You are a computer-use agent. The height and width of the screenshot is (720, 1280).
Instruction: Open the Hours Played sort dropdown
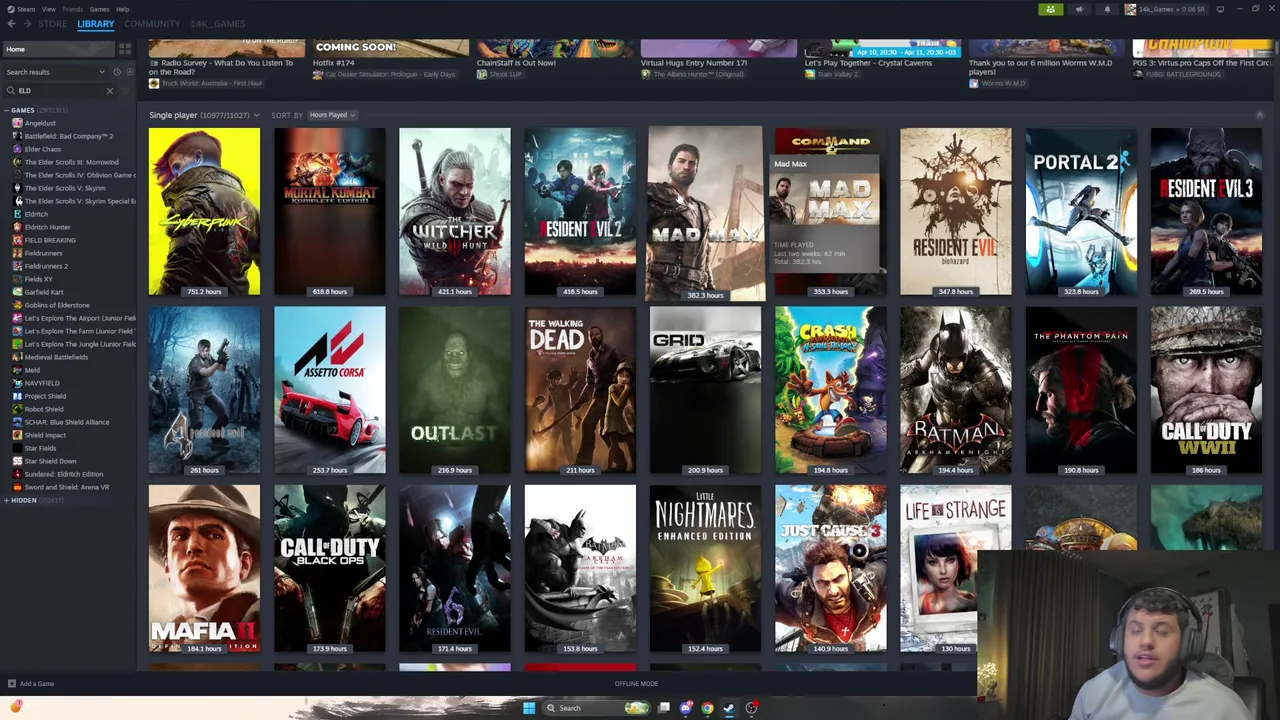tap(331, 115)
